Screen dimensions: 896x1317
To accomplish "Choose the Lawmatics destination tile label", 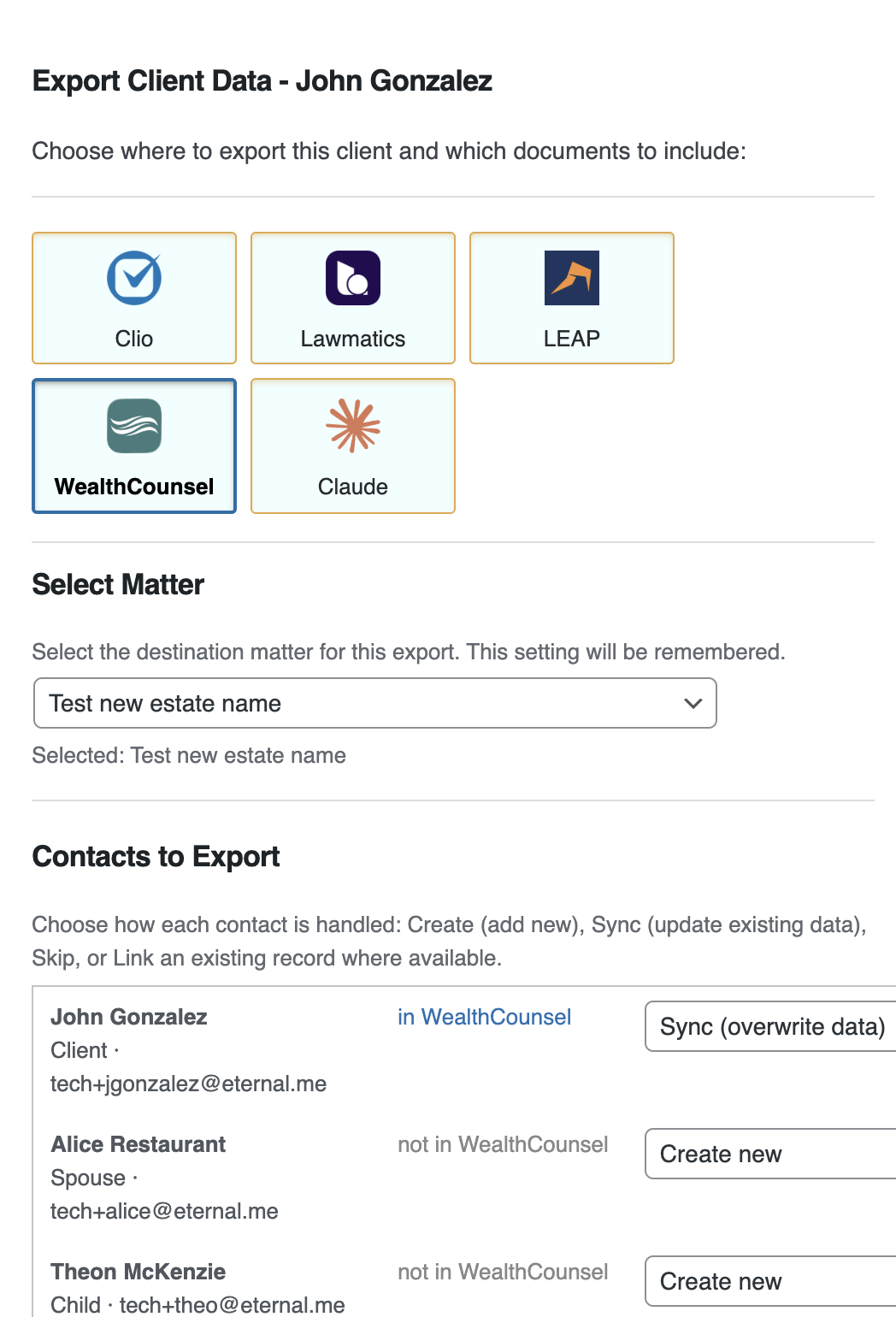I will coord(353,339).
